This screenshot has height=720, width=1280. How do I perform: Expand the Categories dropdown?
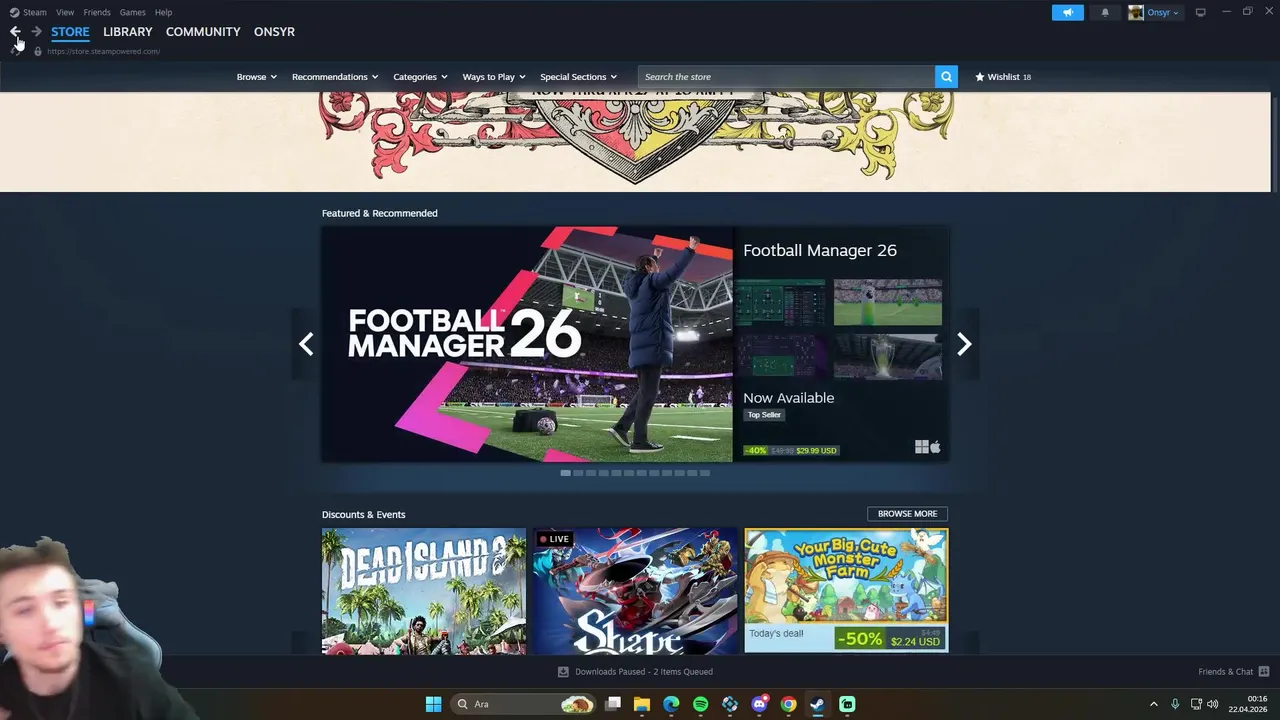pos(420,77)
